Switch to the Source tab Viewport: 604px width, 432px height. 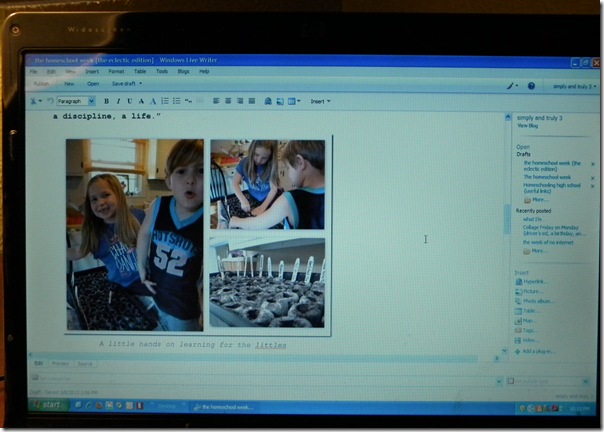pyautogui.click(x=85, y=363)
